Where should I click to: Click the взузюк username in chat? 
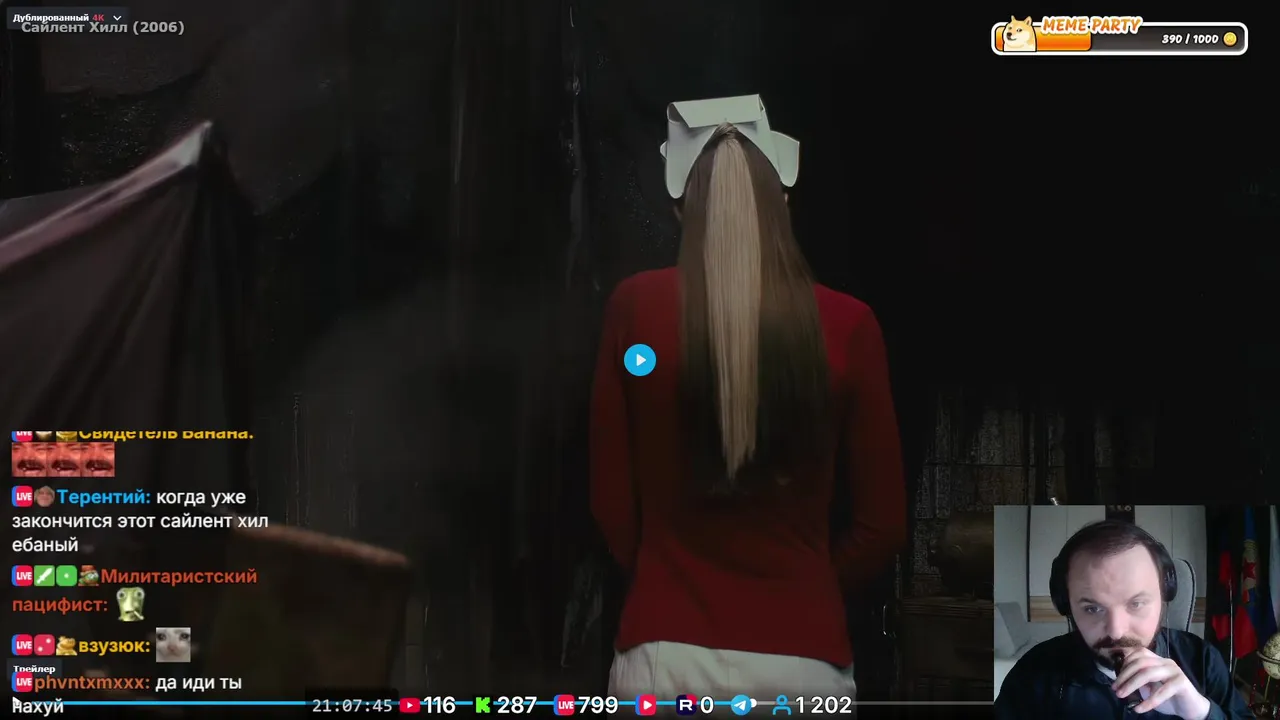point(114,646)
